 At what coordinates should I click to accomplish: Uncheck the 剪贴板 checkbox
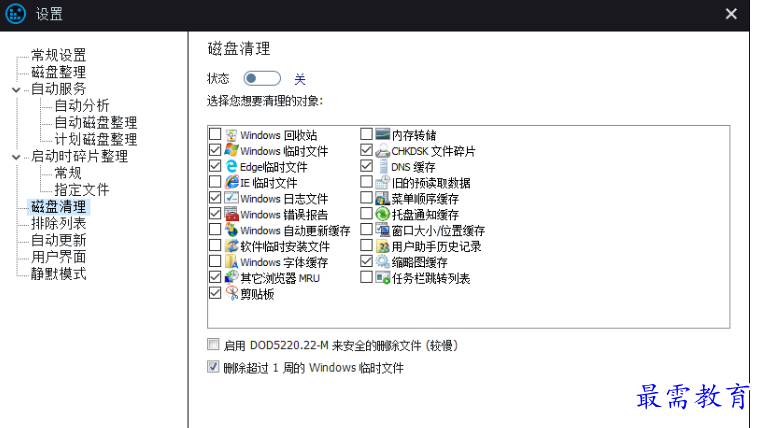click(x=215, y=293)
